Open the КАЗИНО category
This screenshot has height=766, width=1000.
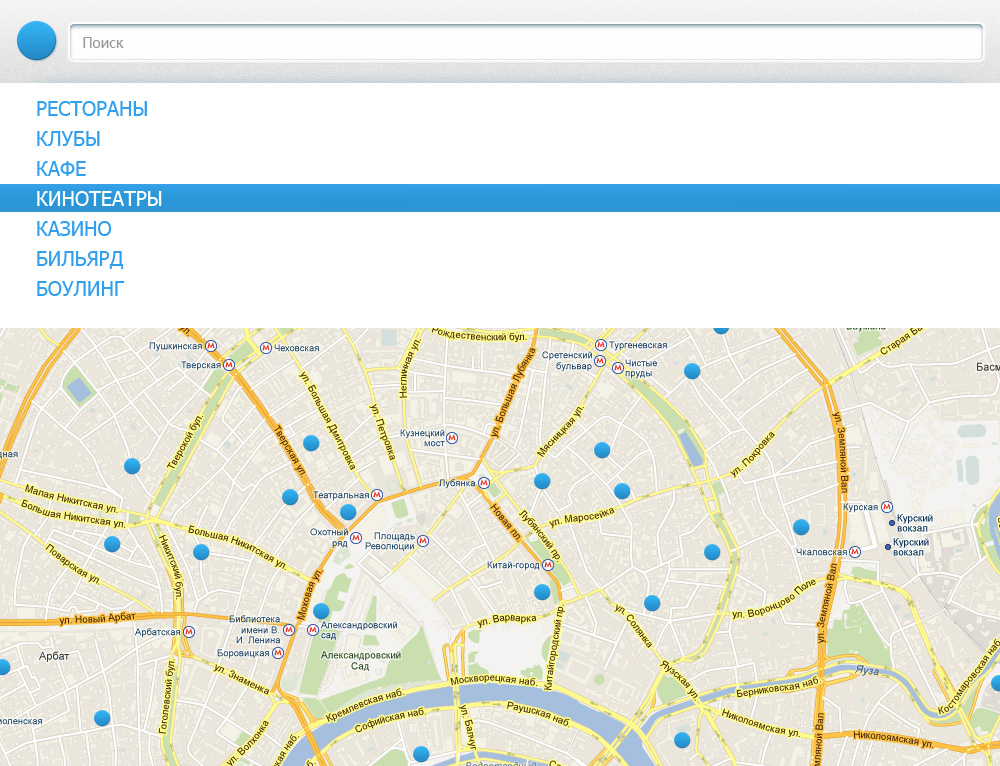pos(74,229)
